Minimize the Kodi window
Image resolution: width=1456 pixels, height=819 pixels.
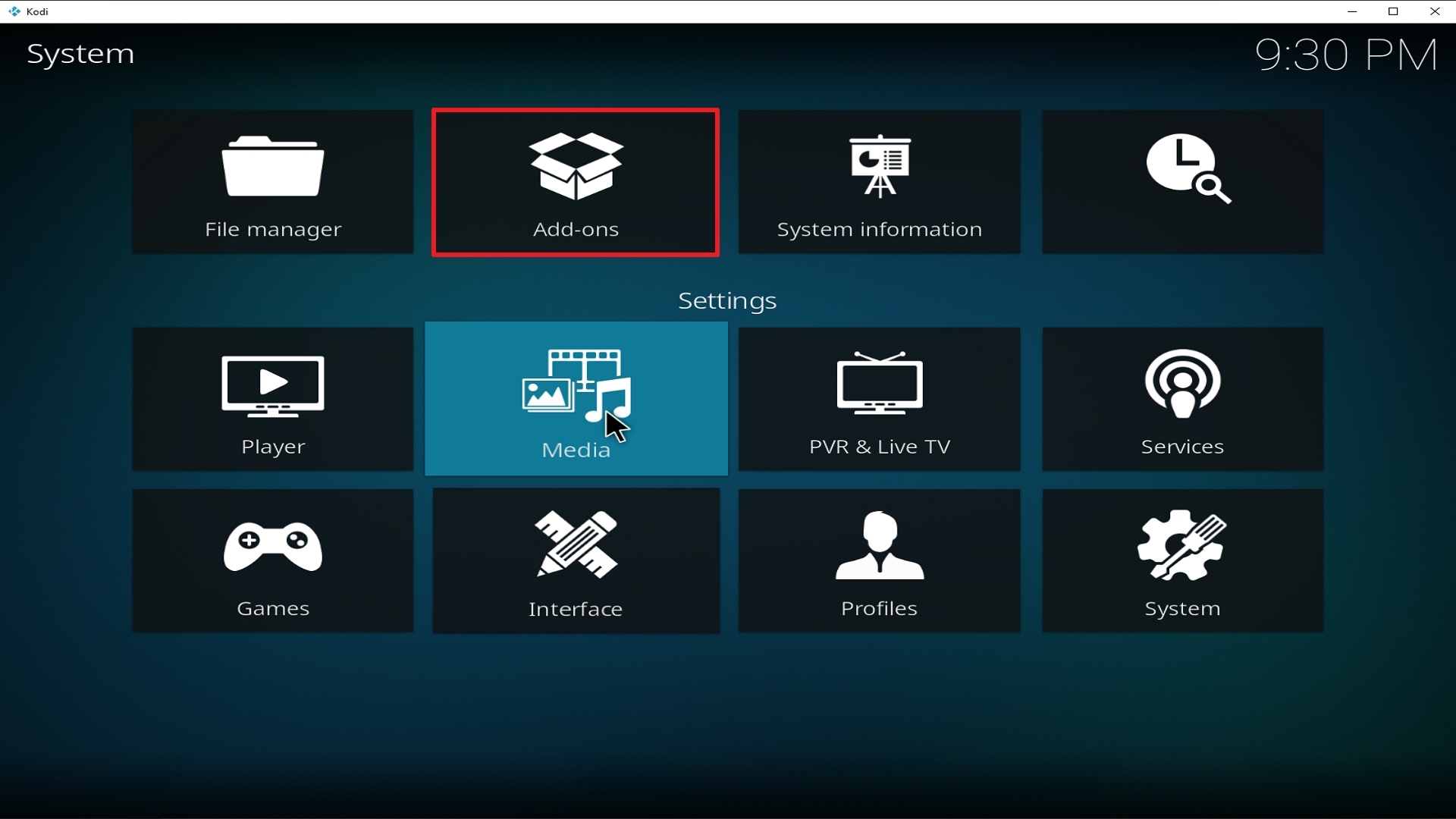tap(1352, 11)
